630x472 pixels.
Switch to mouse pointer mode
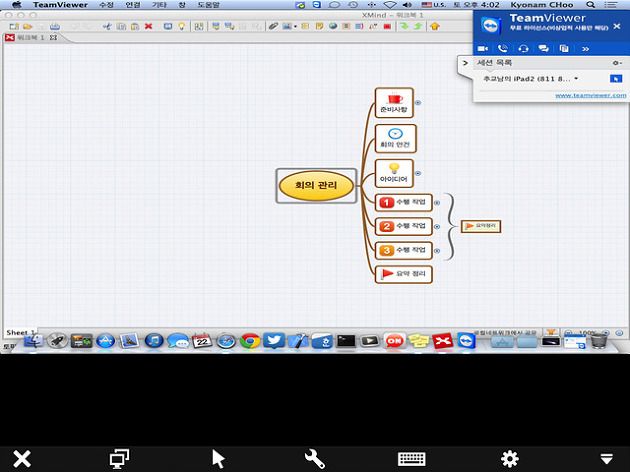(218, 459)
